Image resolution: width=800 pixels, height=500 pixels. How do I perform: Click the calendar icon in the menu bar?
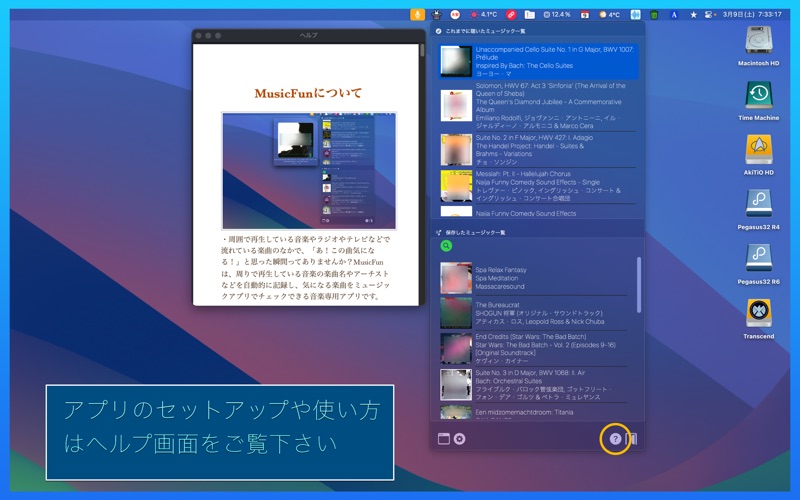point(585,14)
